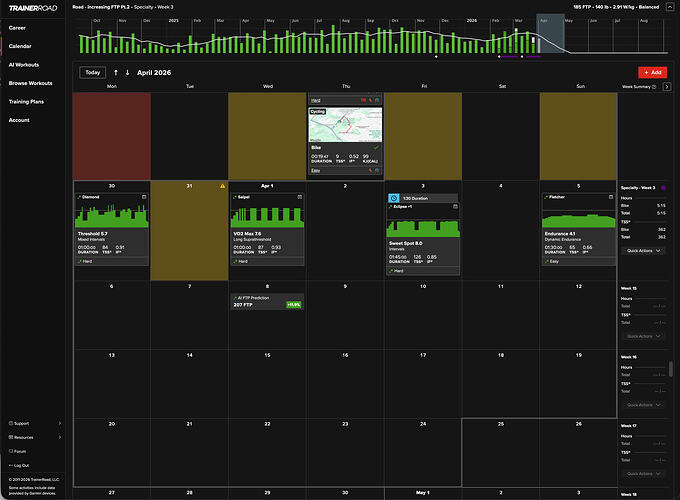Image resolution: width=680 pixels, height=500 pixels.
Task: Open the Diamond workout card
Action: click(112, 229)
